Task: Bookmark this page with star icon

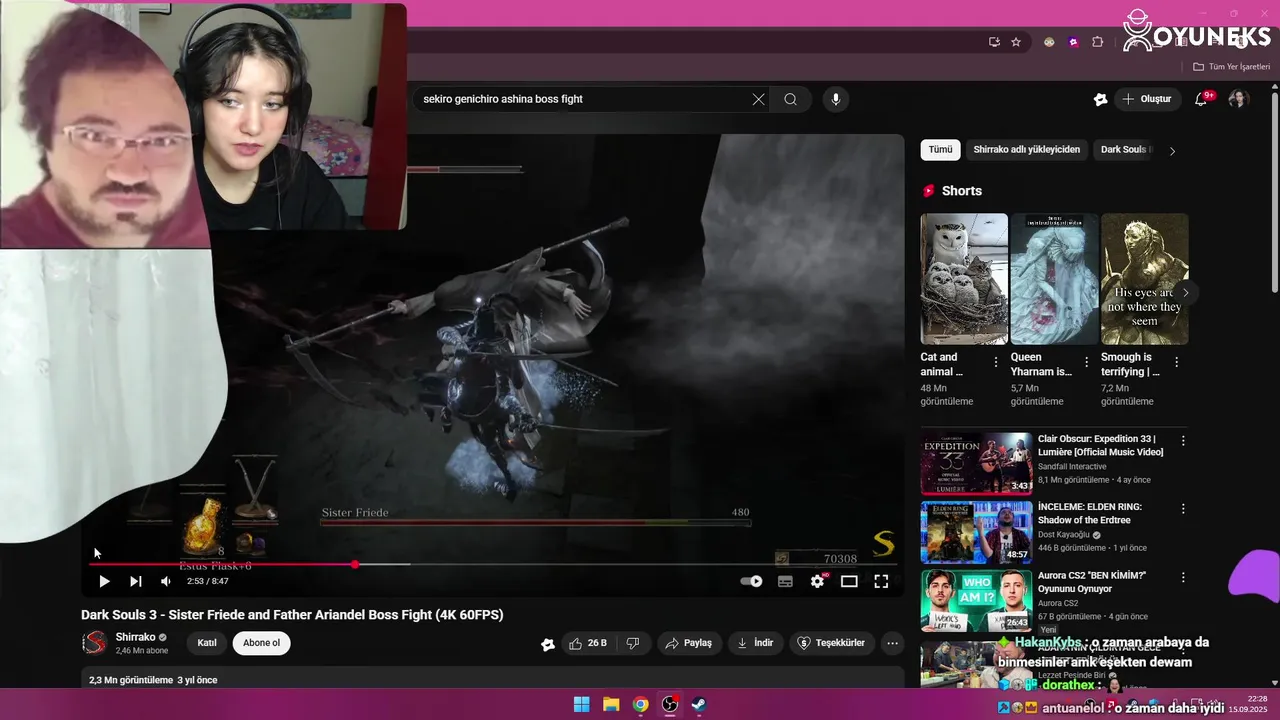Action: 1016,42
